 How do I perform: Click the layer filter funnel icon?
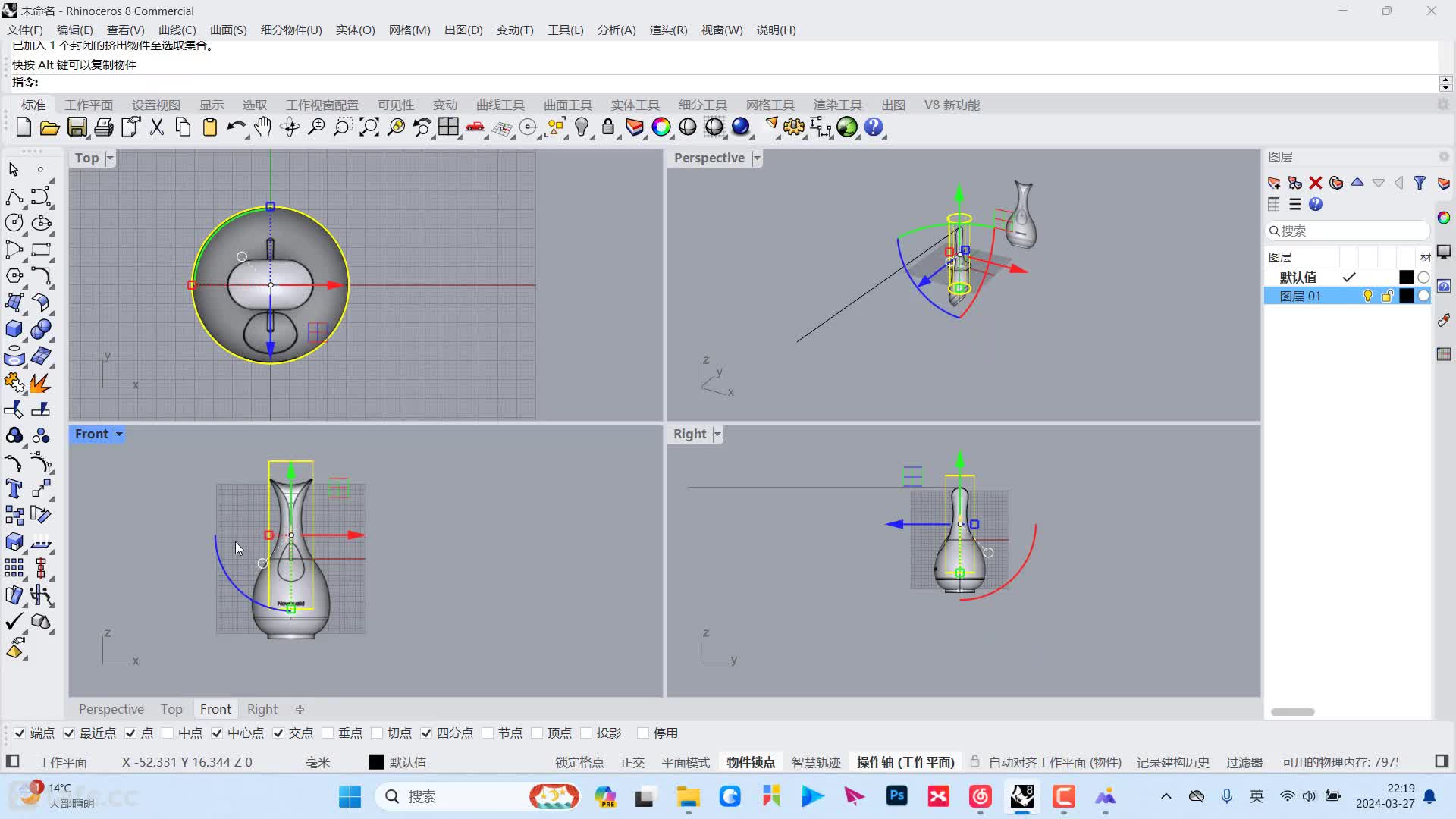pyautogui.click(x=1420, y=183)
